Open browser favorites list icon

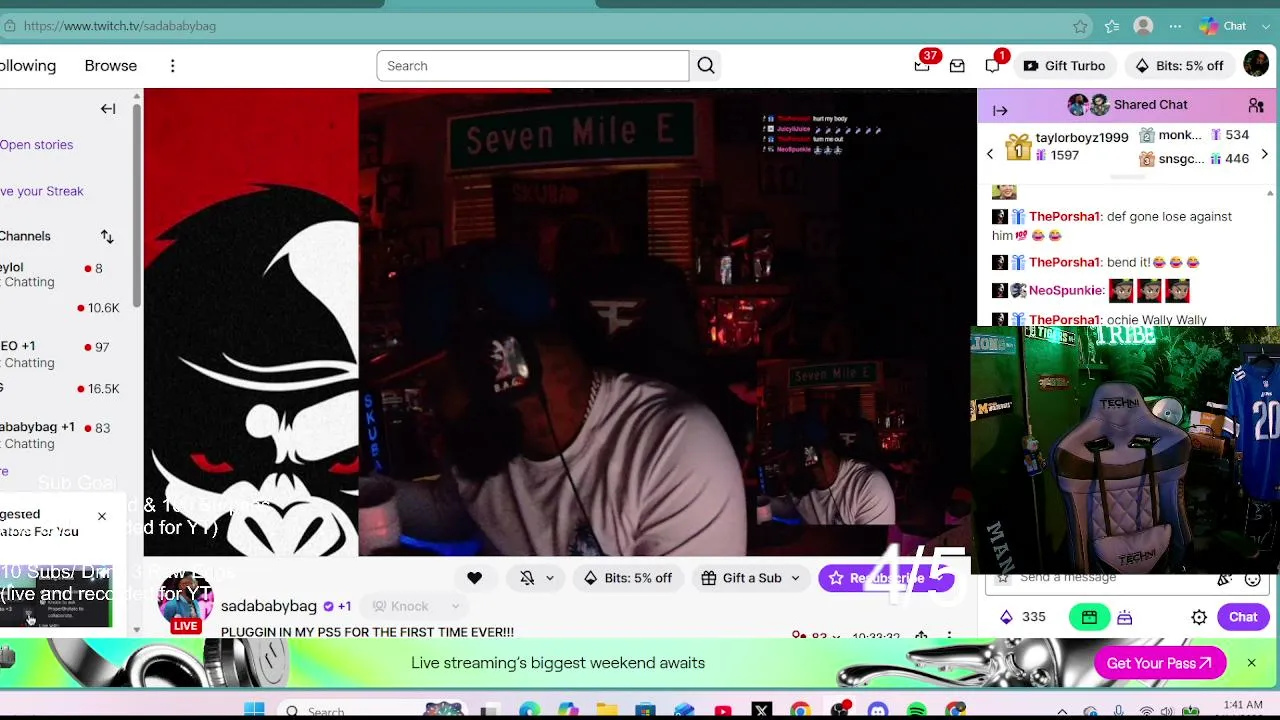point(1112,26)
